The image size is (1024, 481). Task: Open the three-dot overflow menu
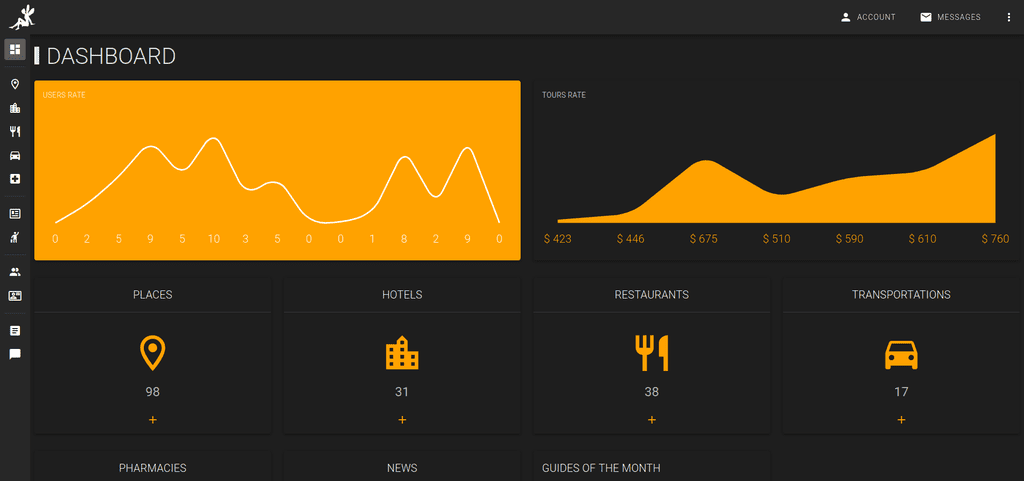[1008, 18]
